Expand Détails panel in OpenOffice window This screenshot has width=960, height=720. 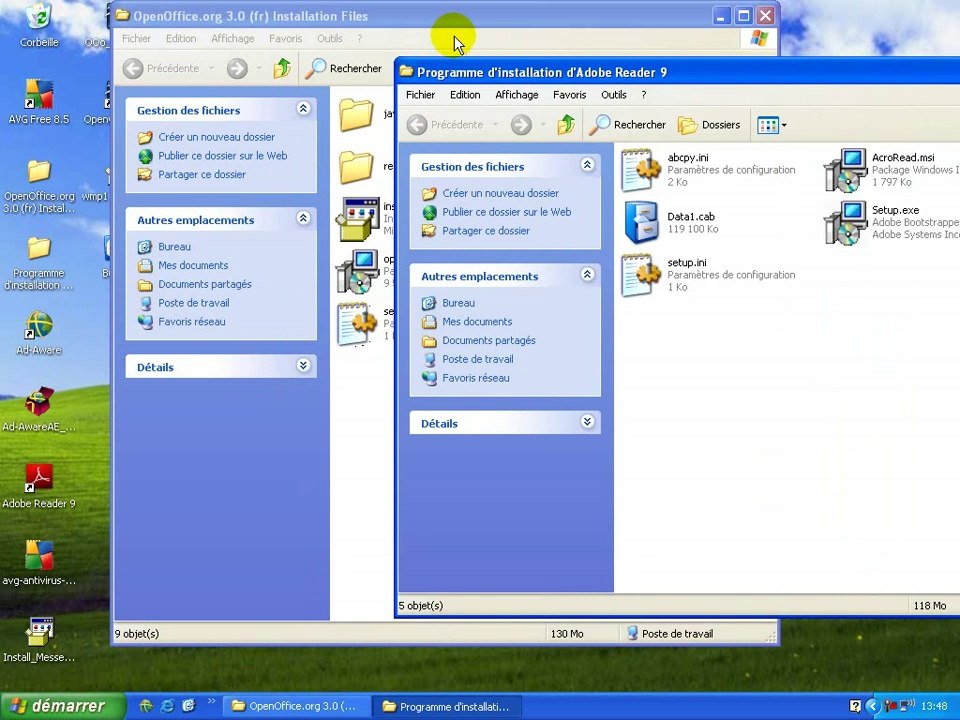303,366
